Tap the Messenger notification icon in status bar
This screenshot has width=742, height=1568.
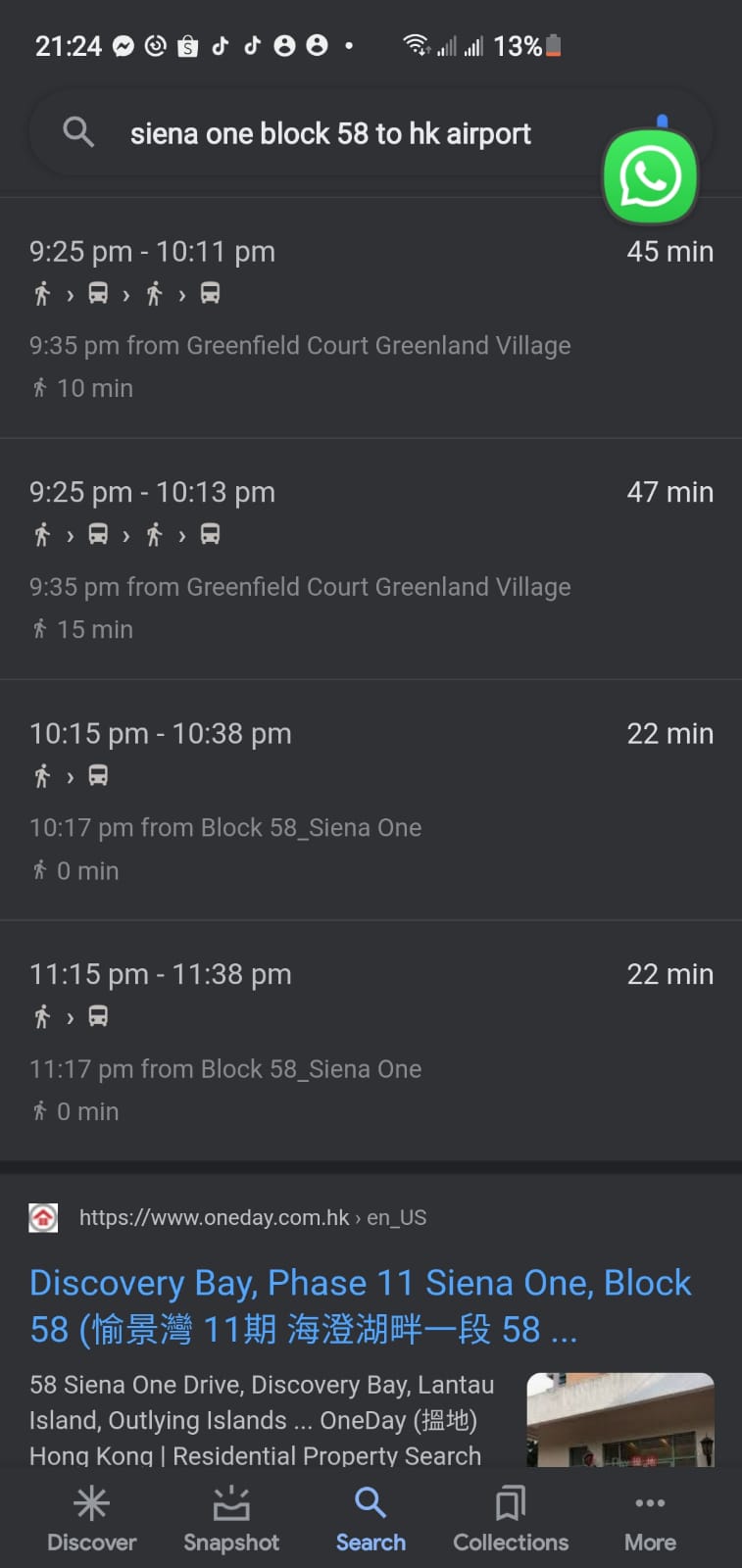pyautogui.click(x=124, y=46)
